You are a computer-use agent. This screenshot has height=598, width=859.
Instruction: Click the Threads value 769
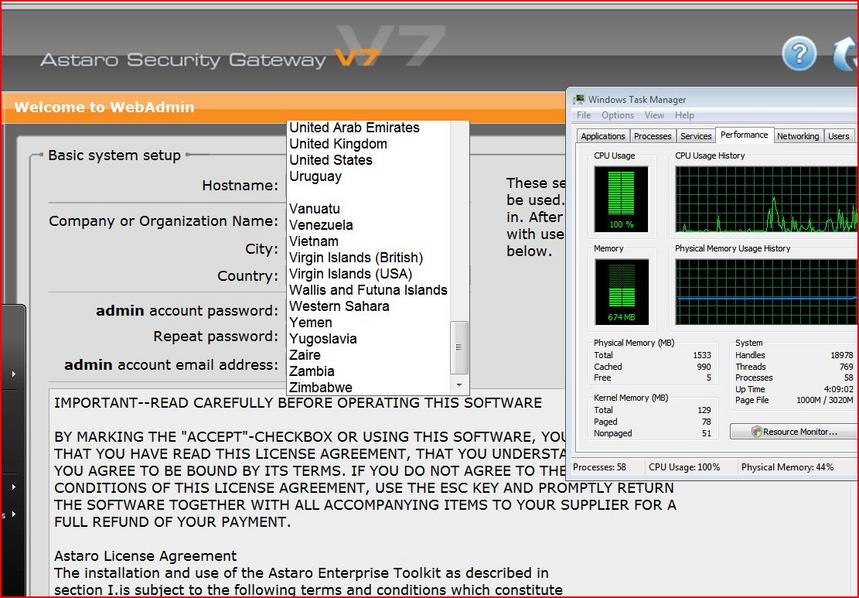pos(846,367)
